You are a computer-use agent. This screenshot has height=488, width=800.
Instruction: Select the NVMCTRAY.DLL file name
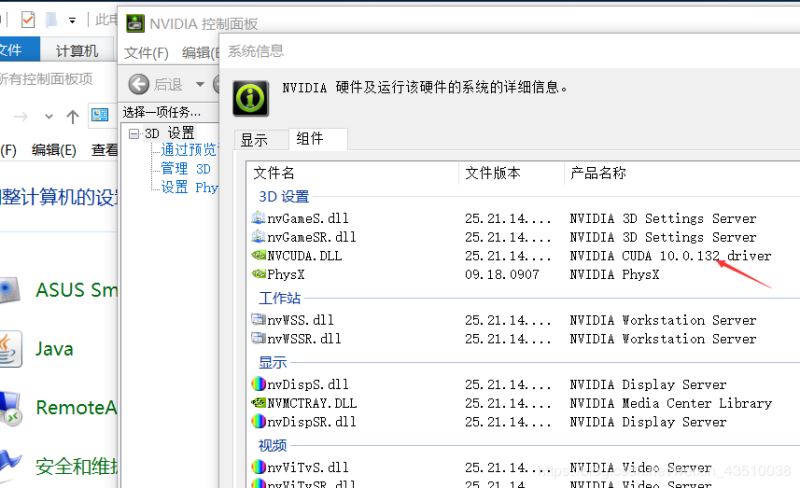click(x=312, y=403)
